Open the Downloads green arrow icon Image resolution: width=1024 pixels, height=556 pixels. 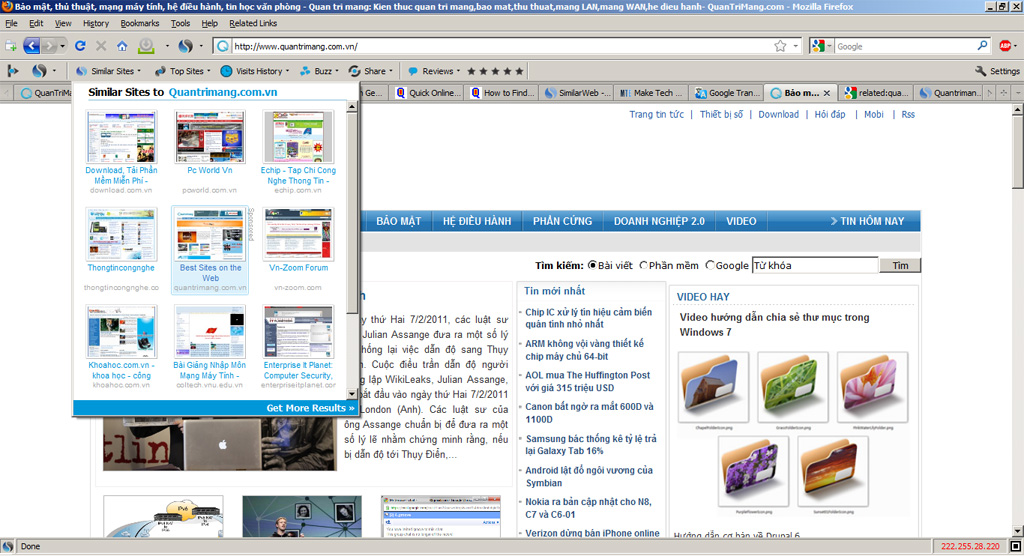[146, 46]
